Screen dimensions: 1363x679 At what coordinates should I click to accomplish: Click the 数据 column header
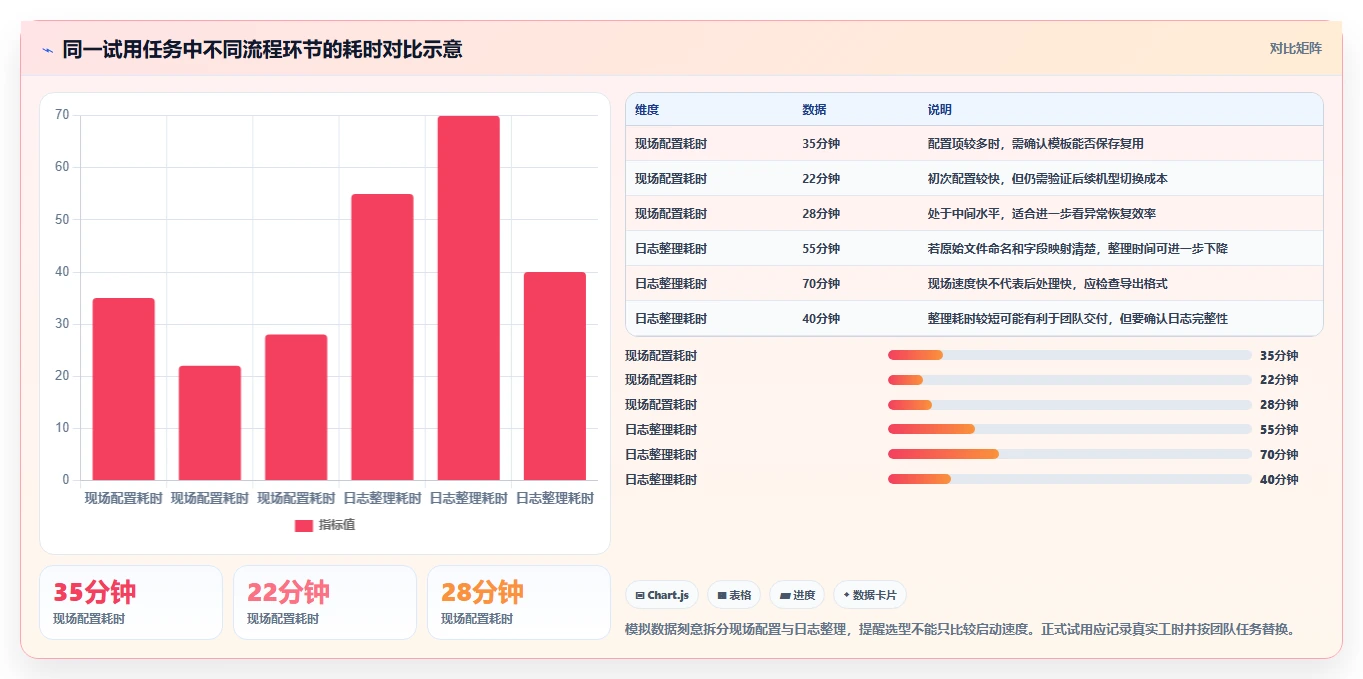814,110
